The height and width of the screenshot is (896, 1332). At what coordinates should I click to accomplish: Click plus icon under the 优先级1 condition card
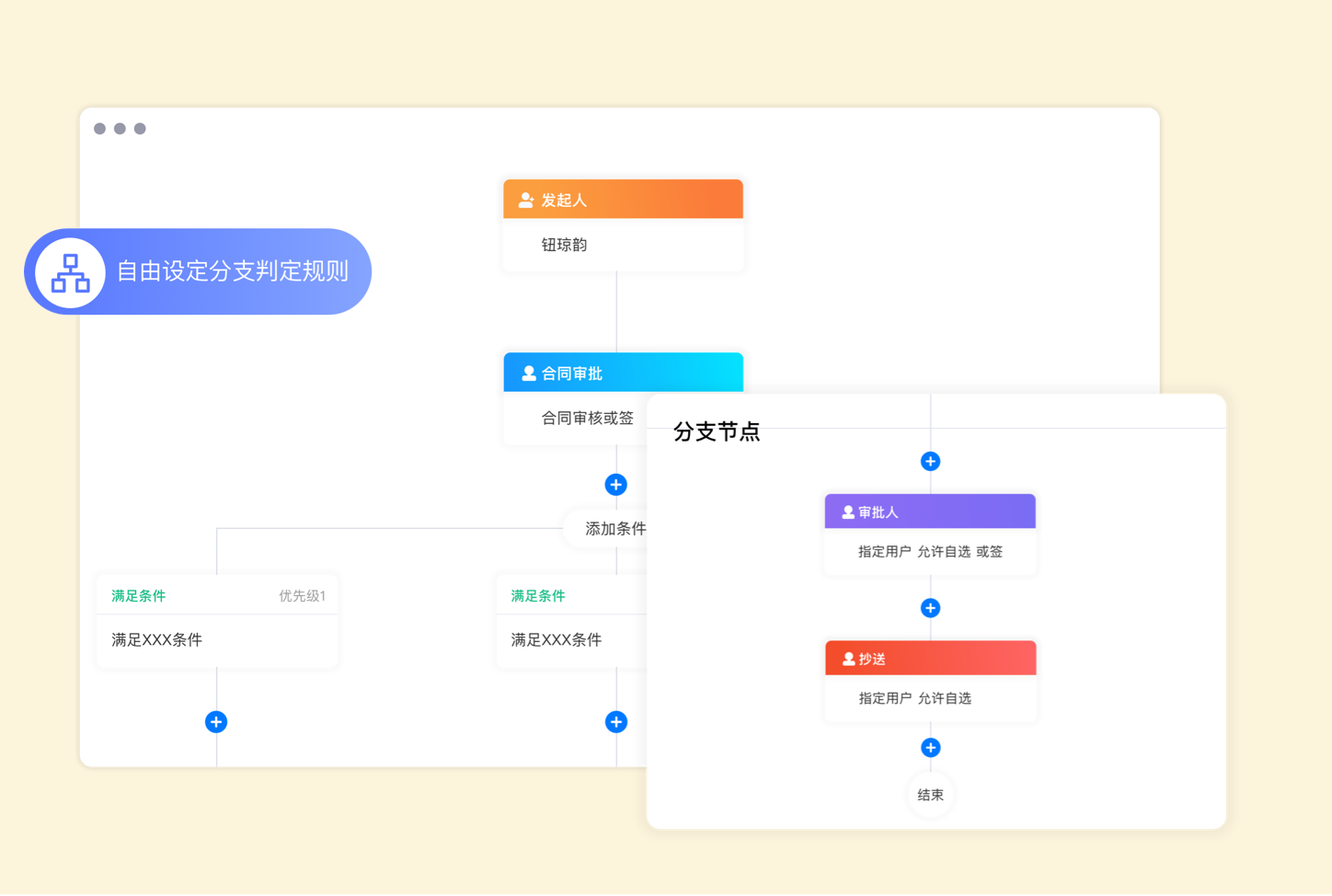[216, 722]
